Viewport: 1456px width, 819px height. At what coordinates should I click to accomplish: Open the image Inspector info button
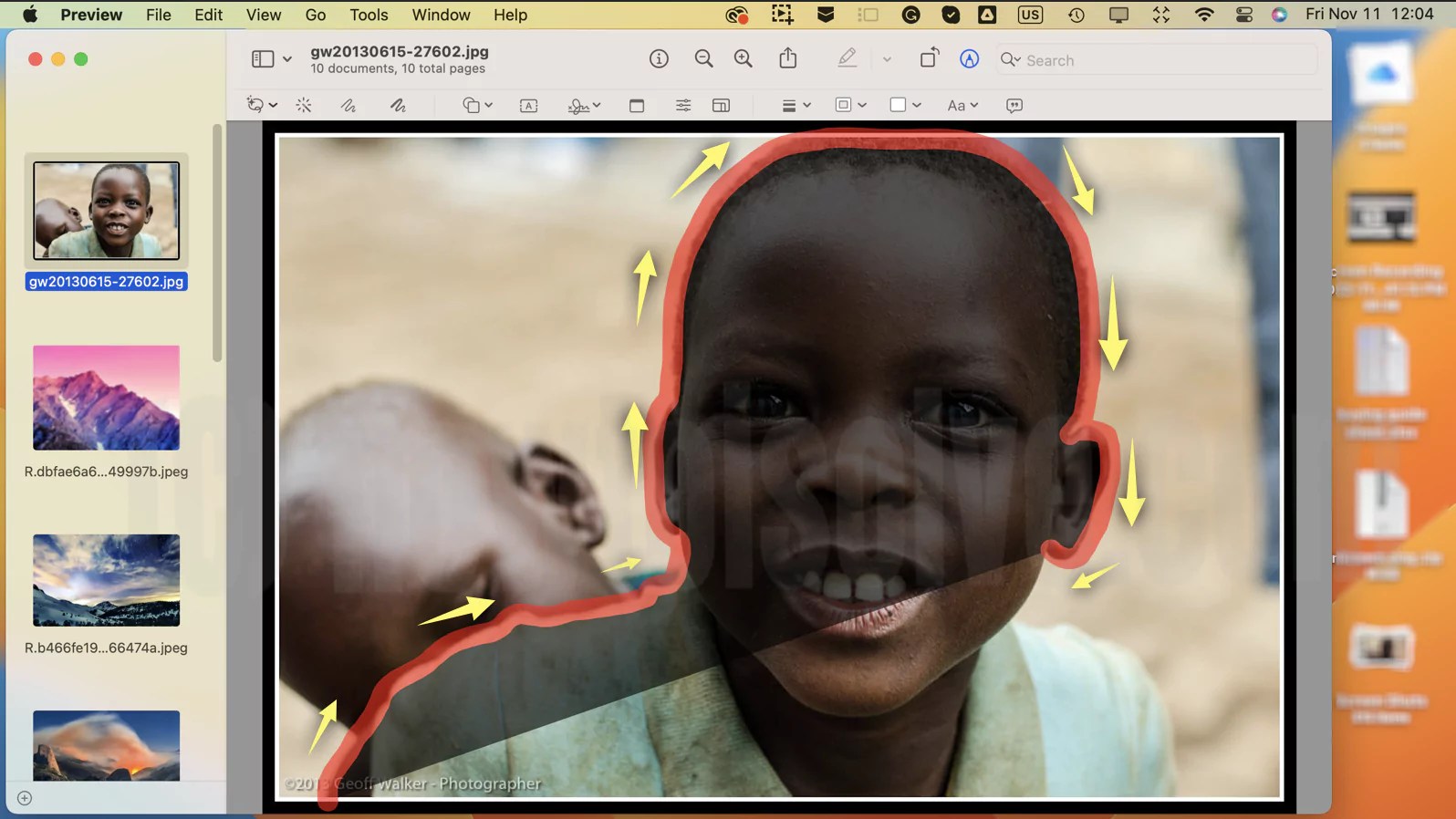659,59
